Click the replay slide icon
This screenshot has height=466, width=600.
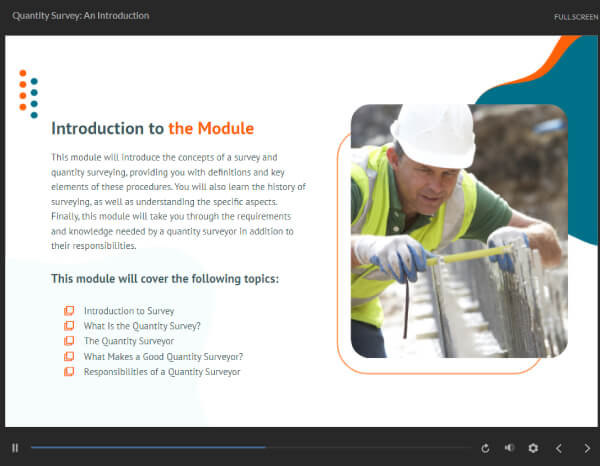tap(485, 448)
